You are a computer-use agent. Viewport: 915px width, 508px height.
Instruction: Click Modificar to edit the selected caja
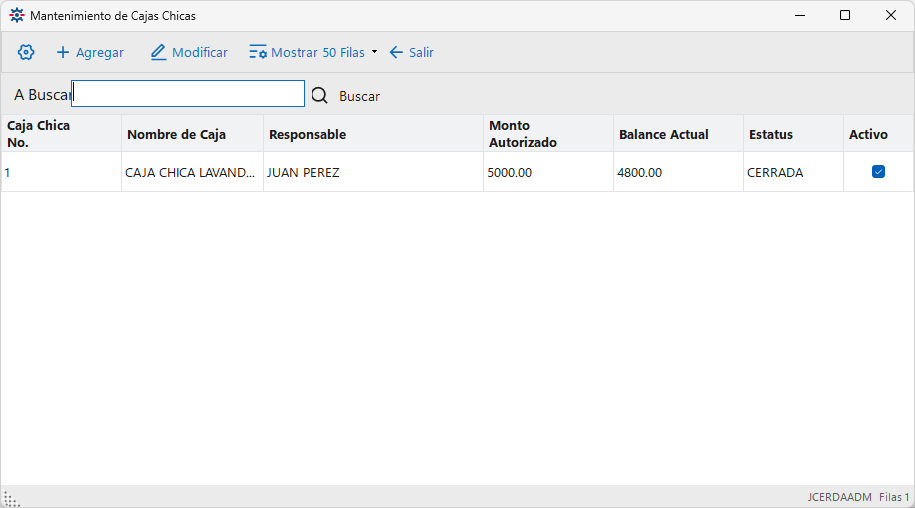pyautogui.click(x=189, y=52)
